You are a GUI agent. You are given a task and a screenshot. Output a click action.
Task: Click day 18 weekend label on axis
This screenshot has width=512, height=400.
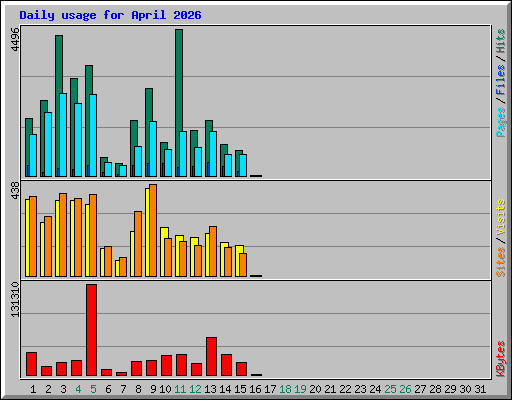pos(285,389)
